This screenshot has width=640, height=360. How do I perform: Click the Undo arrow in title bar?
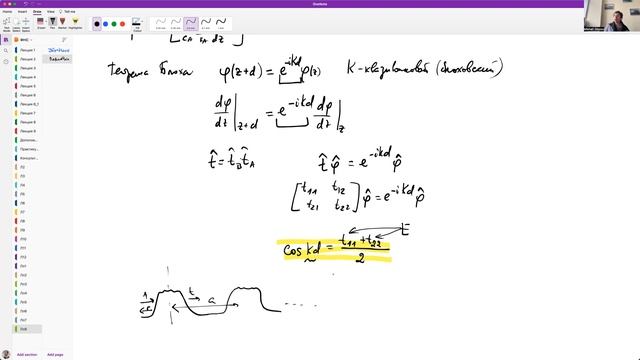(x=25, y=4)
